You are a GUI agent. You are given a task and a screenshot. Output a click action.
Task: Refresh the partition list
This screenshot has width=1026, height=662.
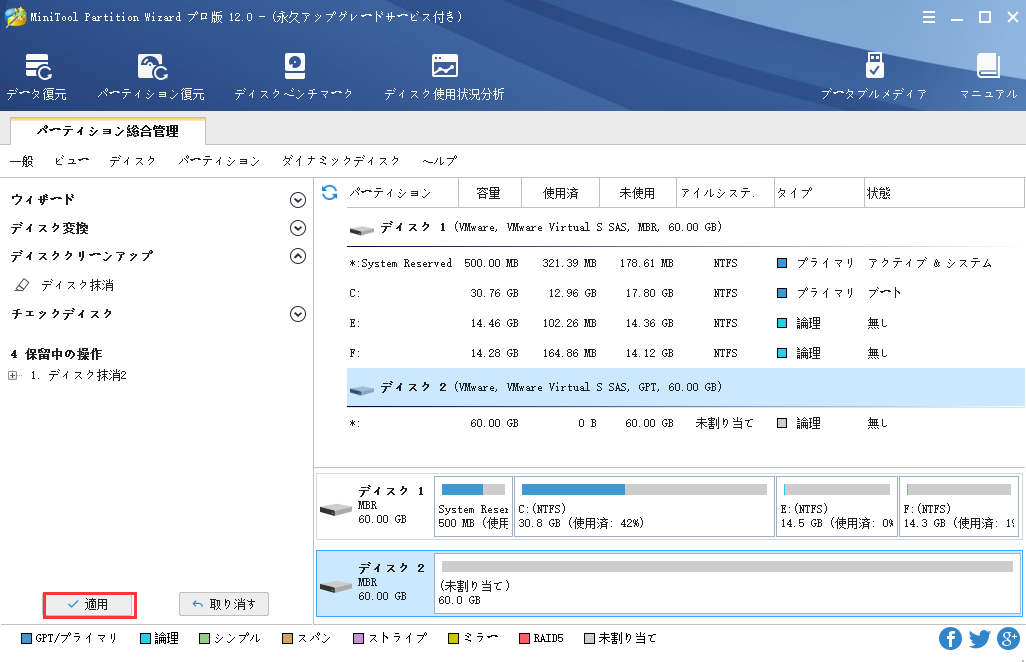pos(330,193)
